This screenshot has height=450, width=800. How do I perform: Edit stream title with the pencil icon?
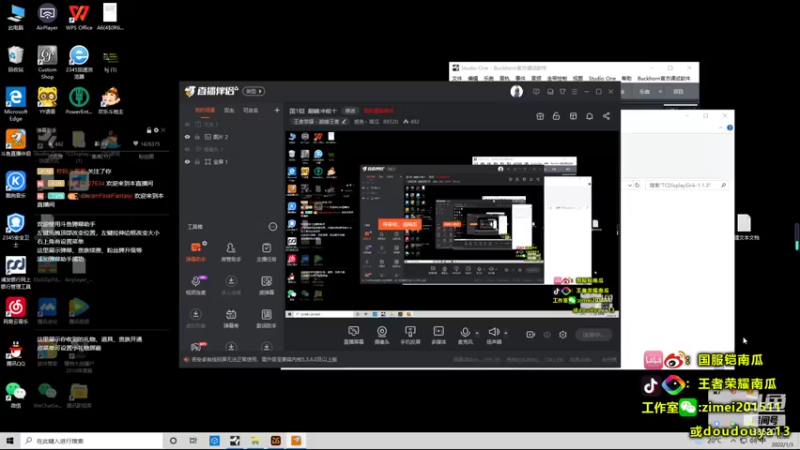(344, 121)
